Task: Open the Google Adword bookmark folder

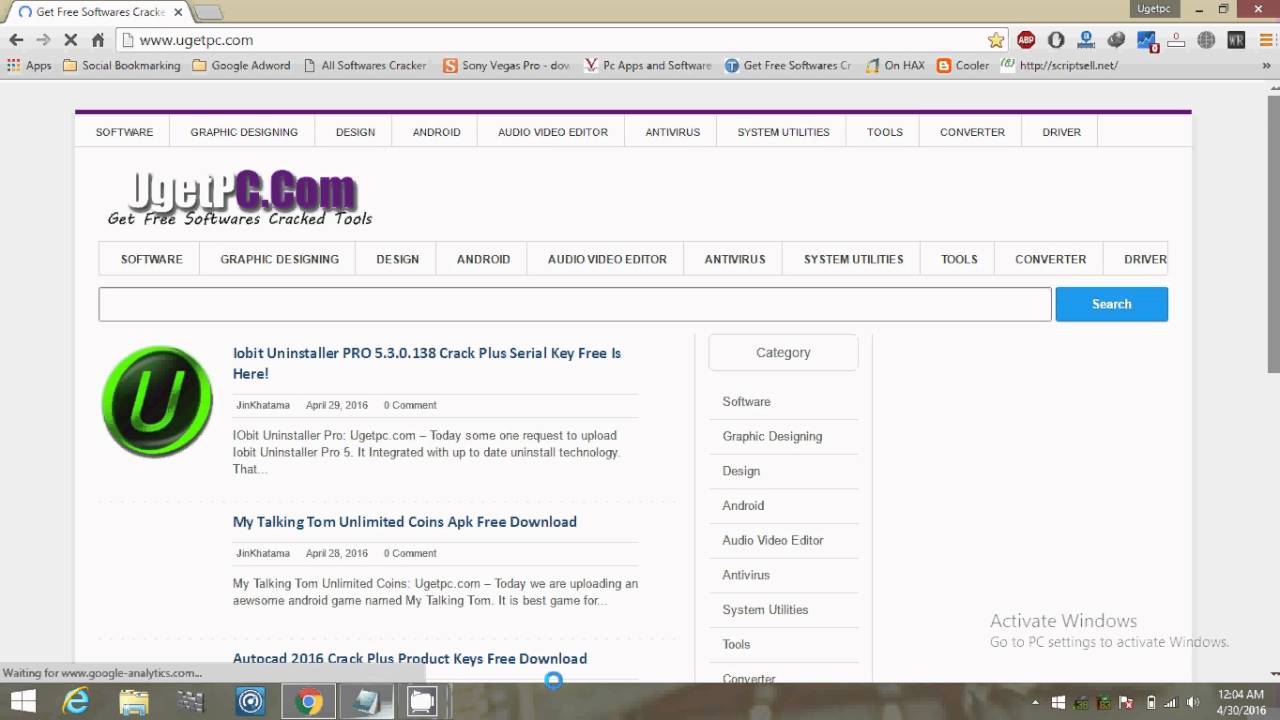Action: (x=241, y=65)
